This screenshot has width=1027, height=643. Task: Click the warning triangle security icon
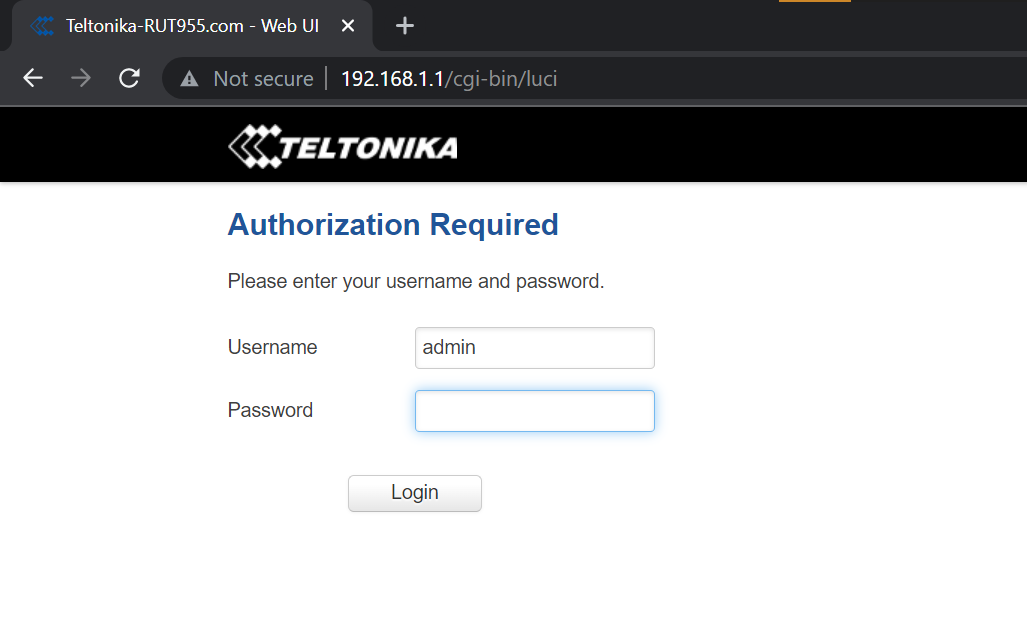click(189, 79)
